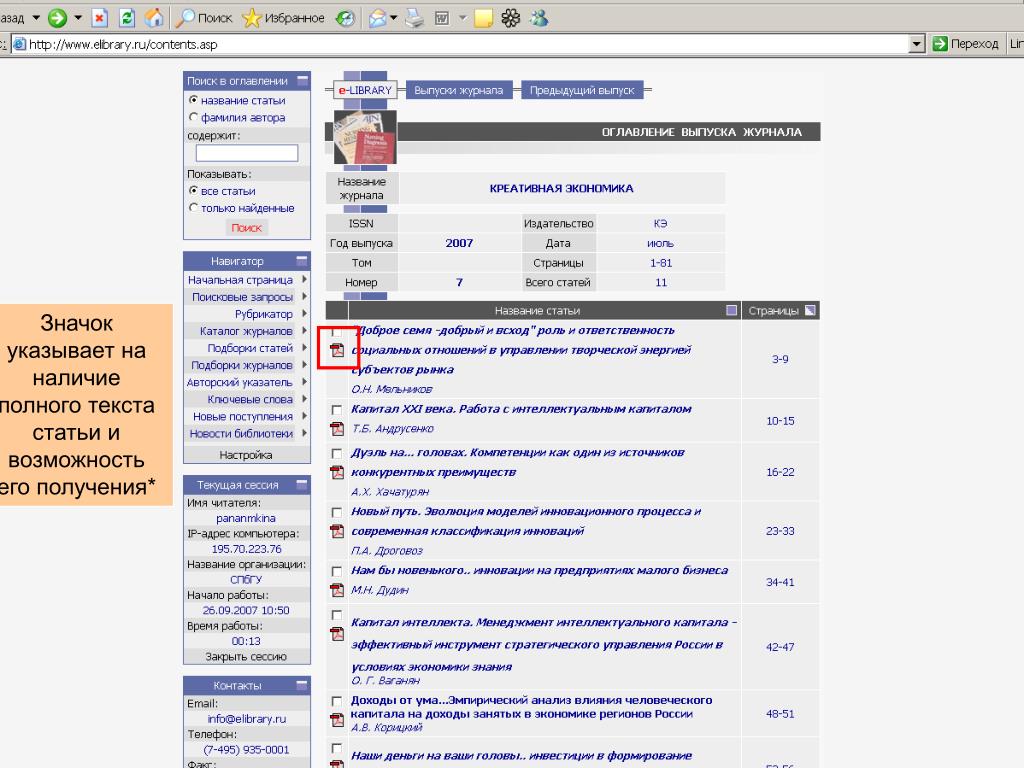Open PDF icon for Дудин article
The width and height of the screenshot is (1024, 768).
pos(337,590)
